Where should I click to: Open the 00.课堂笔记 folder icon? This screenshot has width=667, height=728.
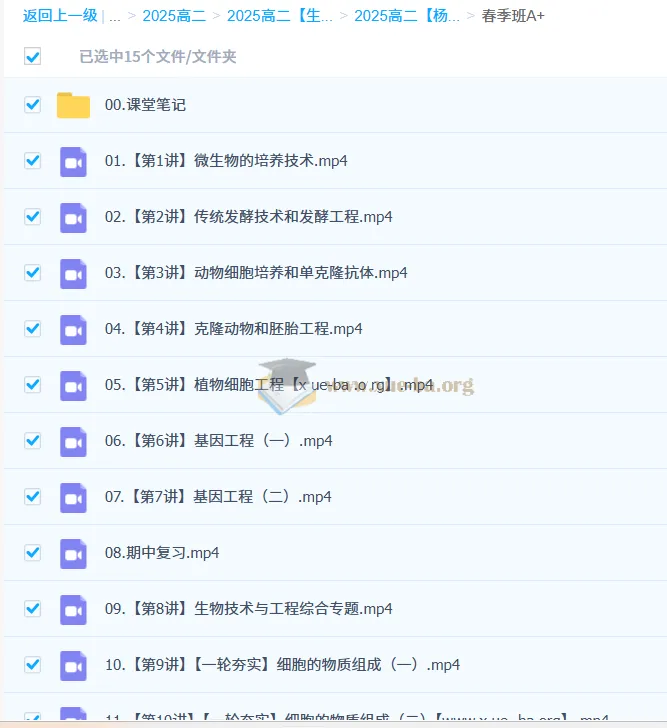coord(73,105)
